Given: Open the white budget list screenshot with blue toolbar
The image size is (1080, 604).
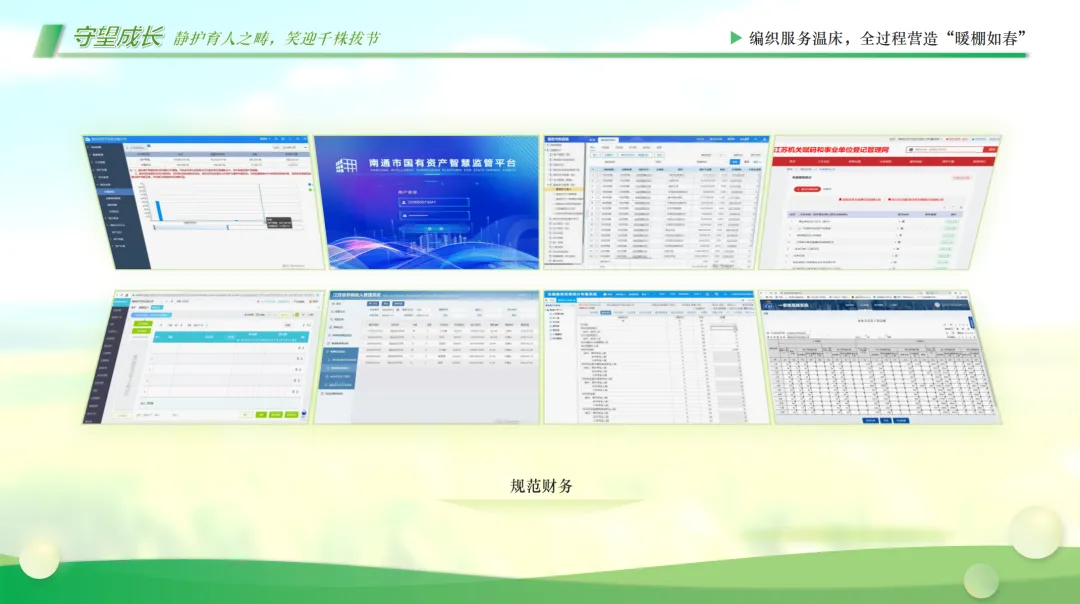Looking at the screenshot, I should click(x=656, y=357).
